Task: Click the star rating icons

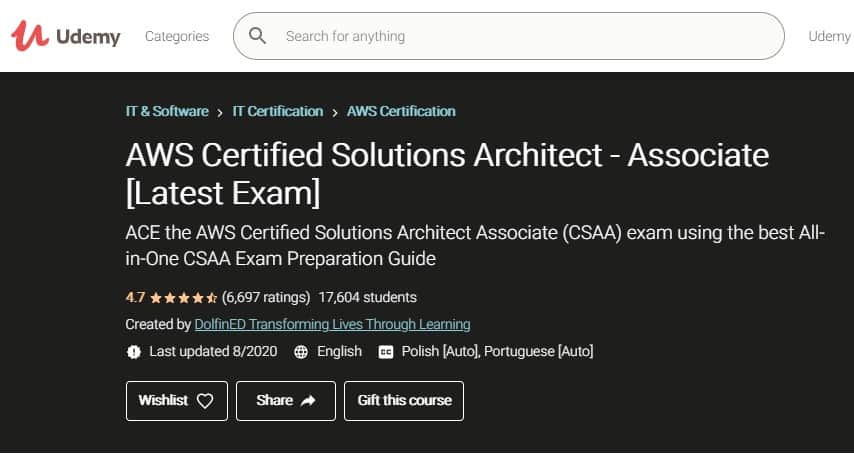Action: pos(185,297)
